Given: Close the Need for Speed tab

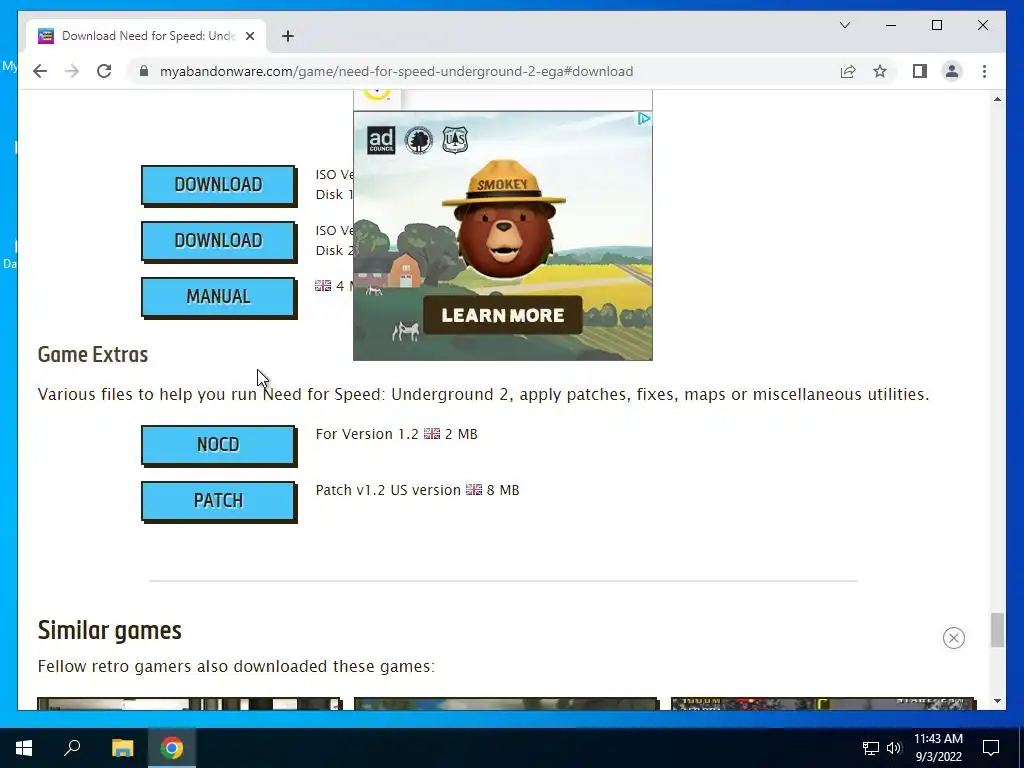Looking at the screenshot, I should [x=249, y=36].
